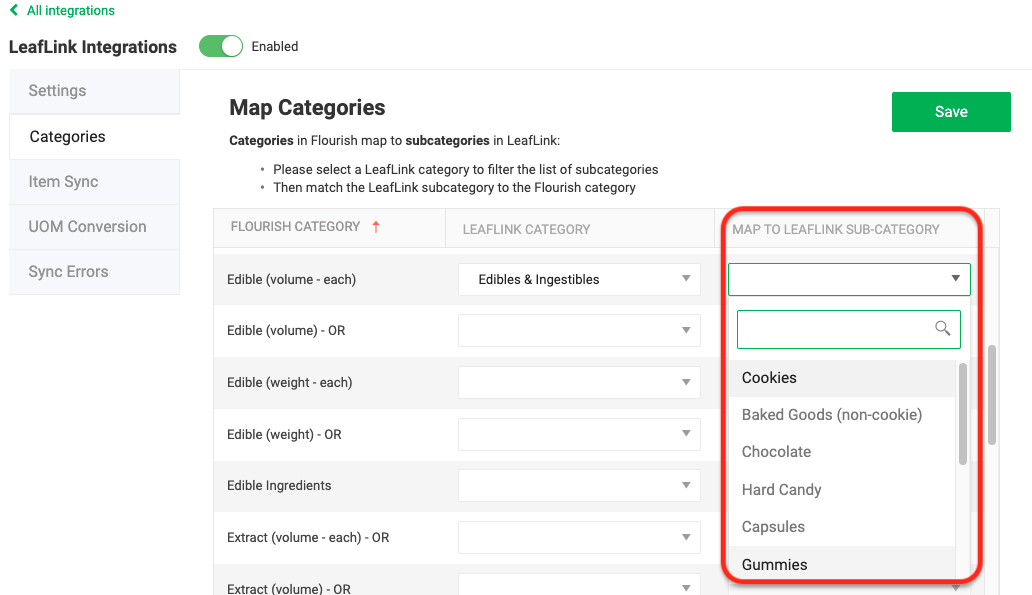Click the Edible (volume - each) row label

(292, 280)
